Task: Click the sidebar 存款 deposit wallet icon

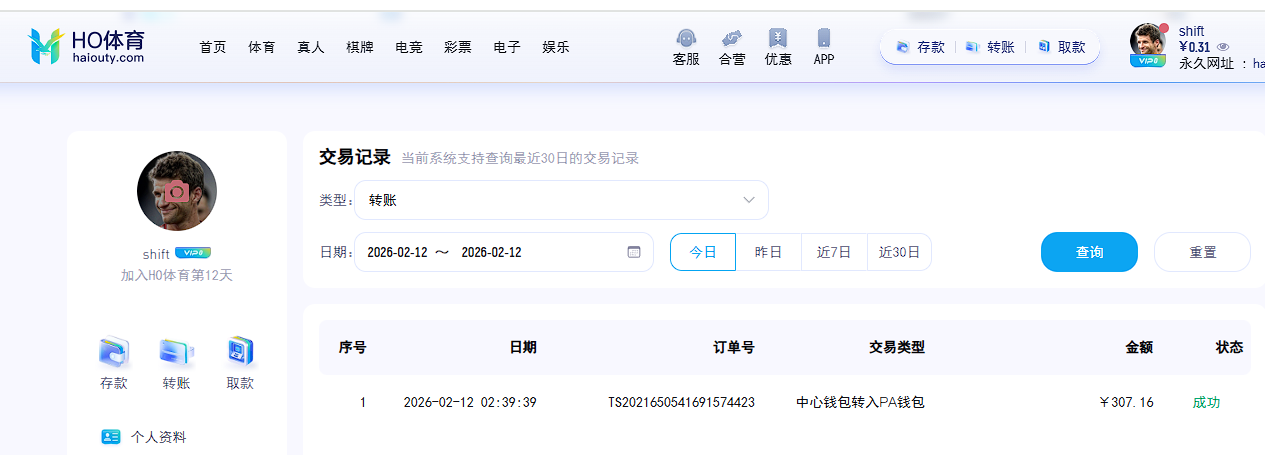Action: pos(113,352)
